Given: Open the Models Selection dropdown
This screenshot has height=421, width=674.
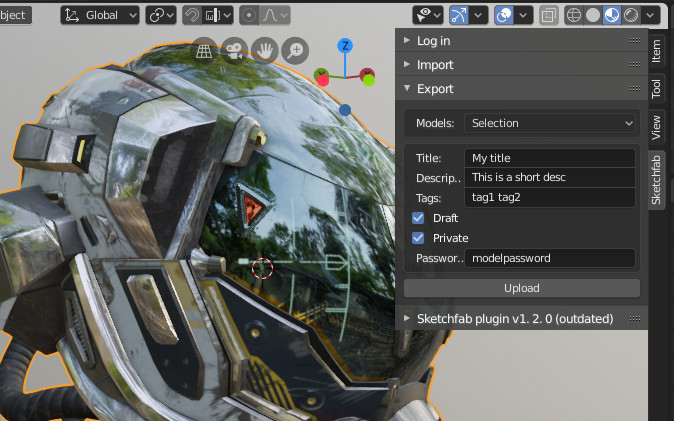Looking at the screenshot, I should (x=552, y=123).
